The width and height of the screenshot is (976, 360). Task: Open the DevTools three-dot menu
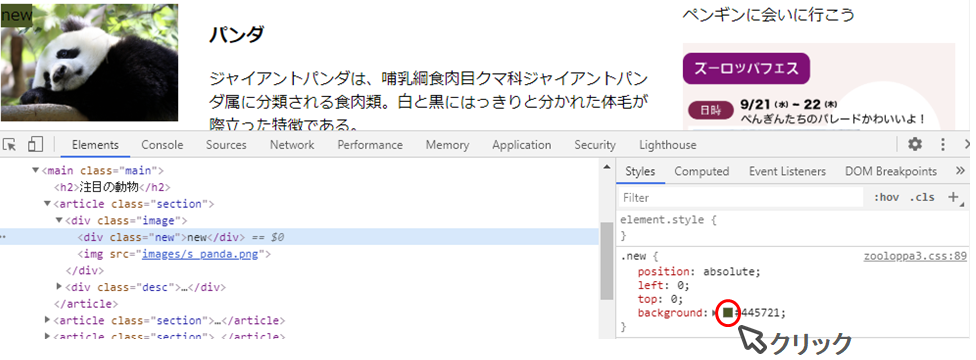coord(943,144)
